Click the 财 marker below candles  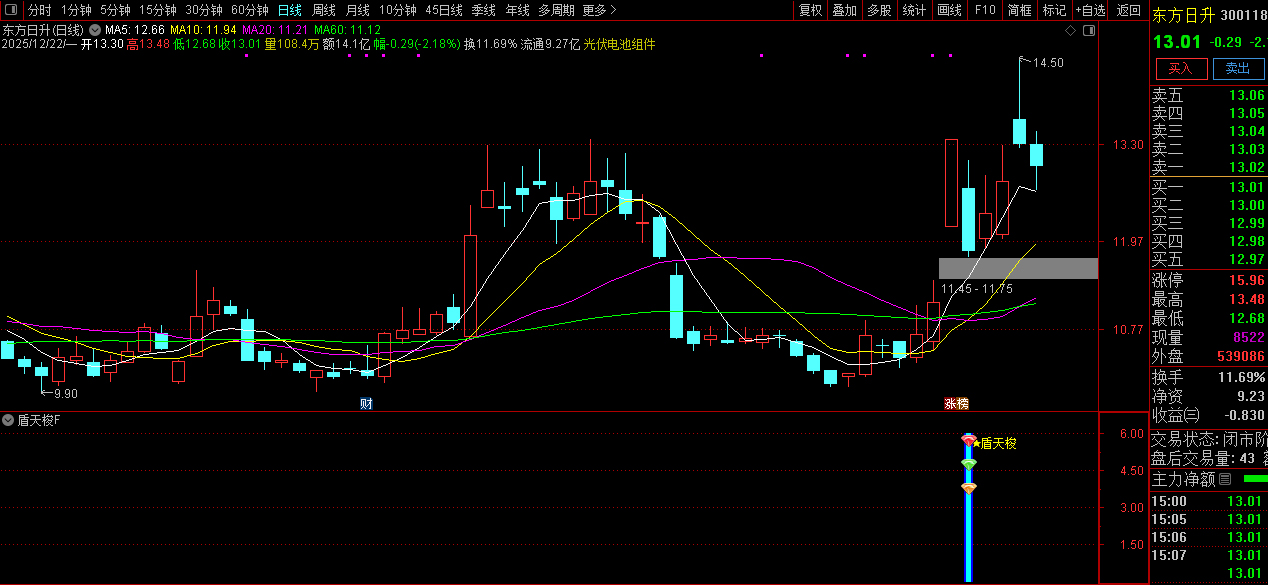coord(366,404)
